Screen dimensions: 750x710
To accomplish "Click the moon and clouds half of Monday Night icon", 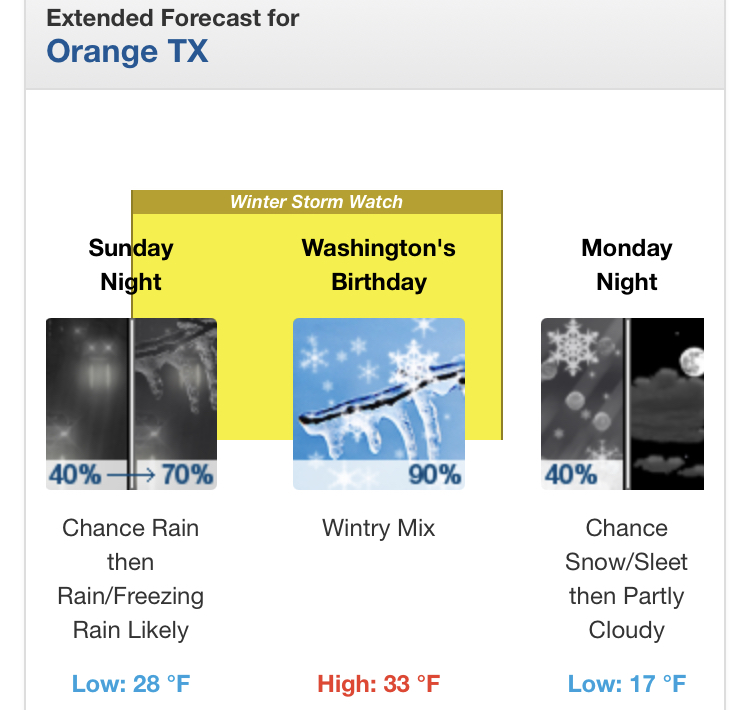I will tap(667, 390).
